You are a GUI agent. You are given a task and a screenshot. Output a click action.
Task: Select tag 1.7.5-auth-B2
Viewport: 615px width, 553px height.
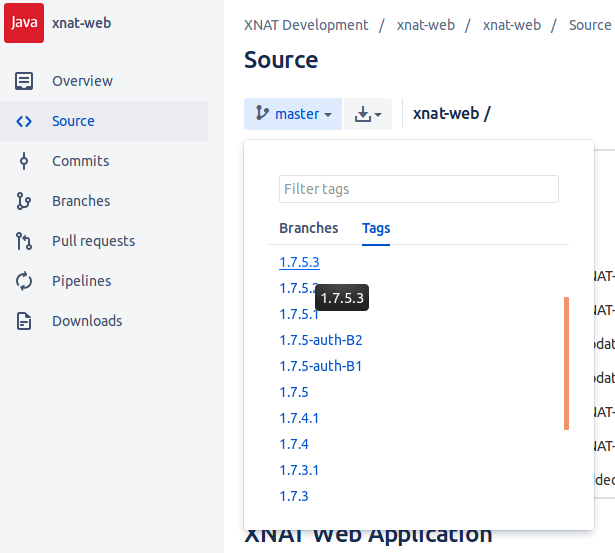pyautogui.click(x=320, y=340)
